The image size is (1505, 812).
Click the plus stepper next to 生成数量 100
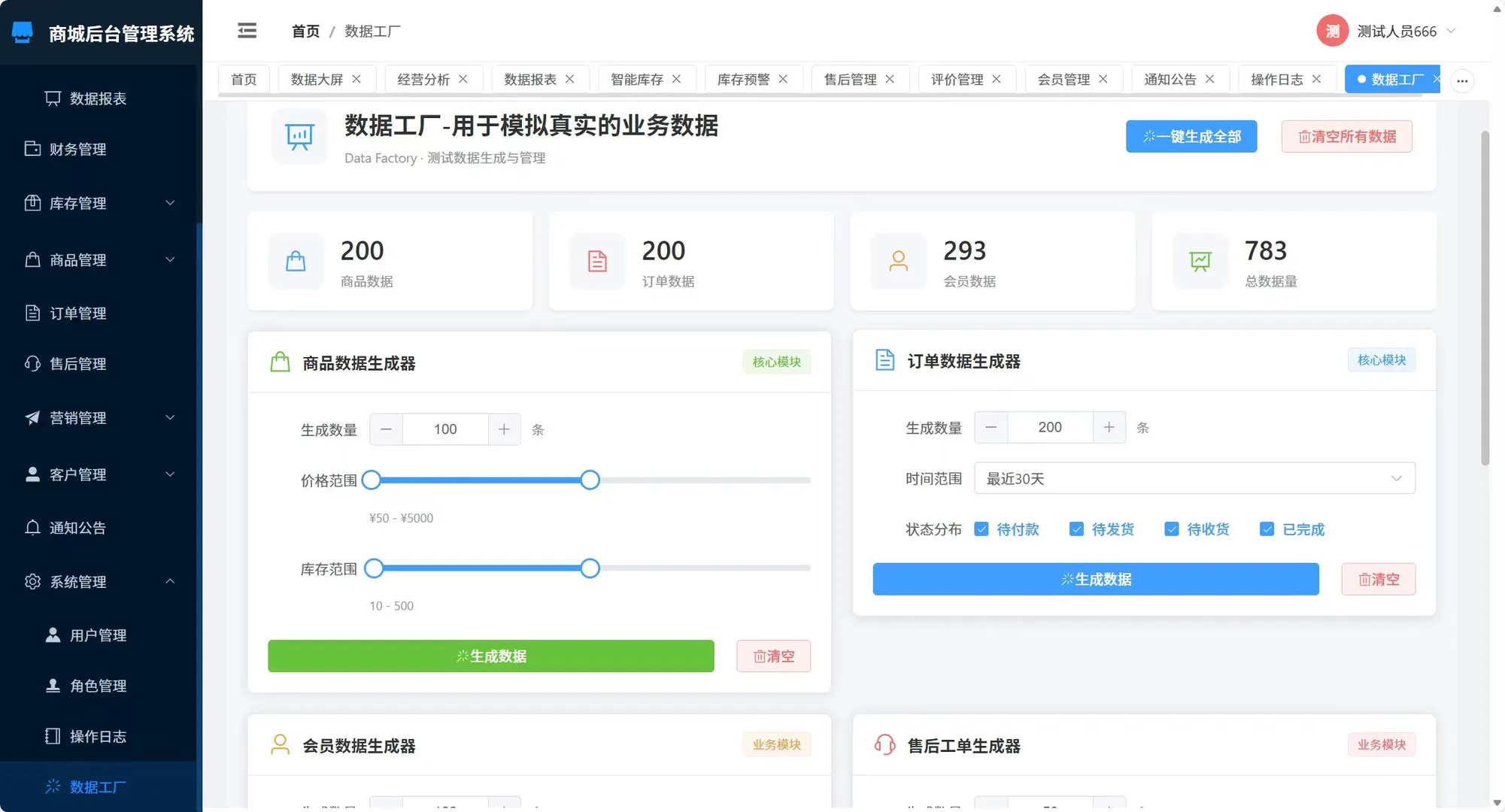(504, 429)
